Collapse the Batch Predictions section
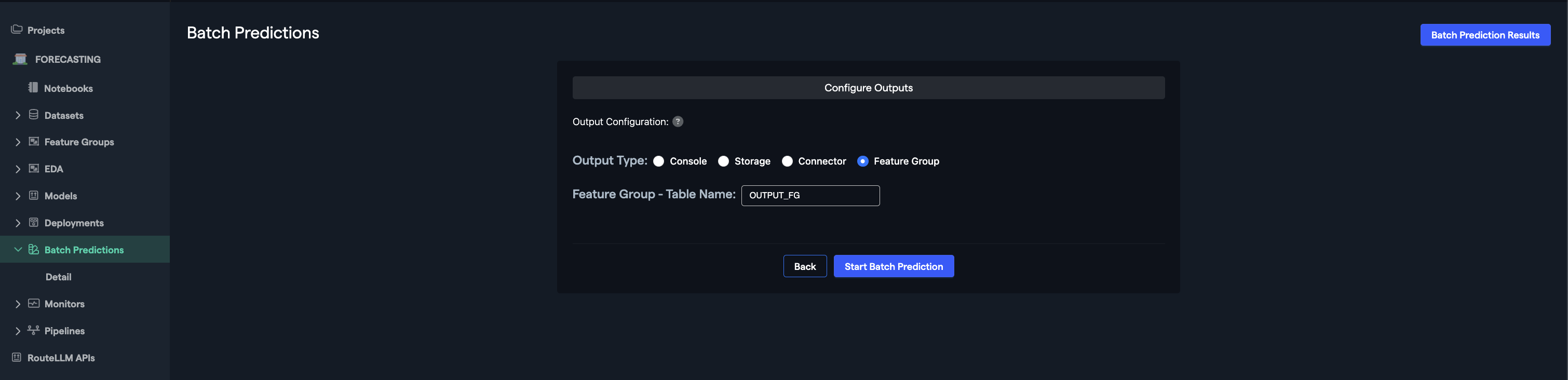Screen dimensions: 1568x380 point(18,250)
